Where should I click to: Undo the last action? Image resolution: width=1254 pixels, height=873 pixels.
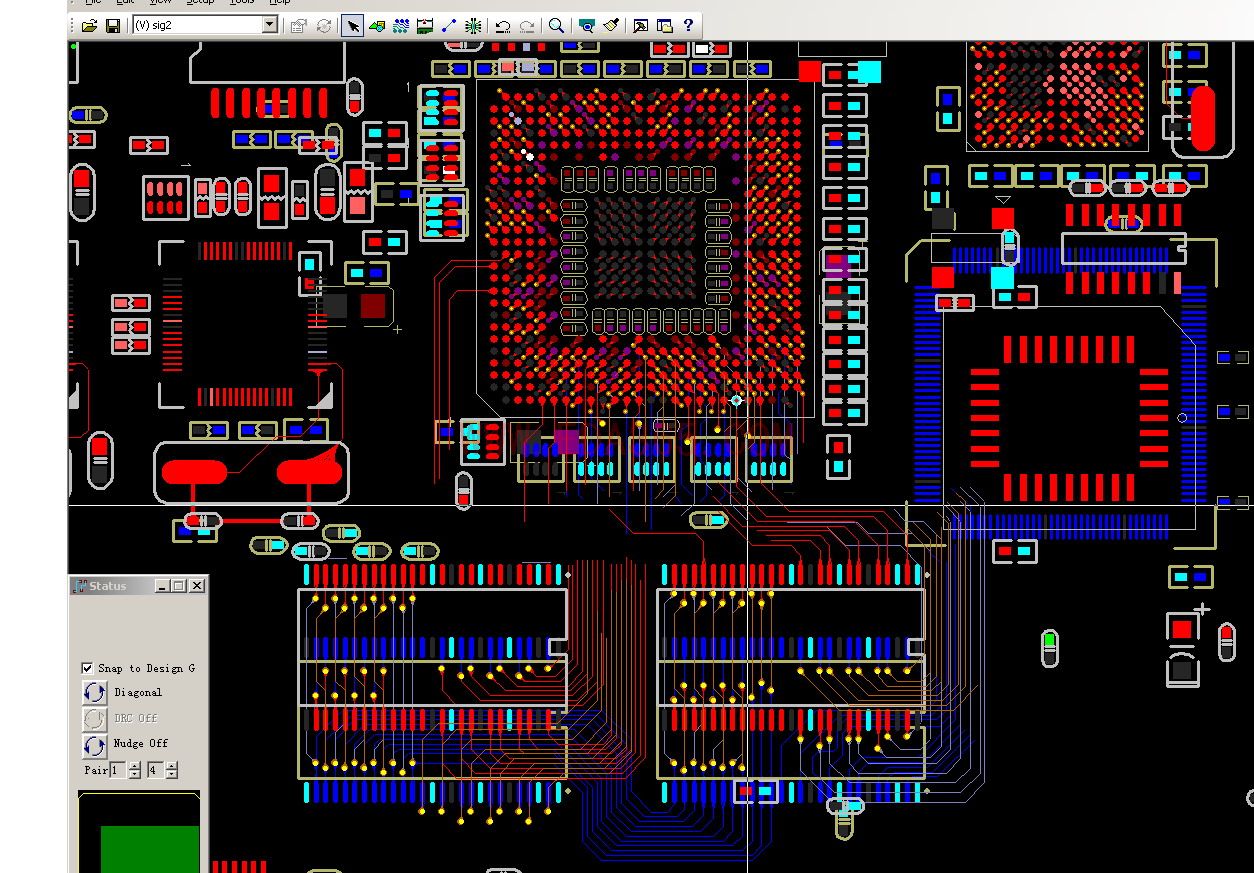click(x=503, y=26)
